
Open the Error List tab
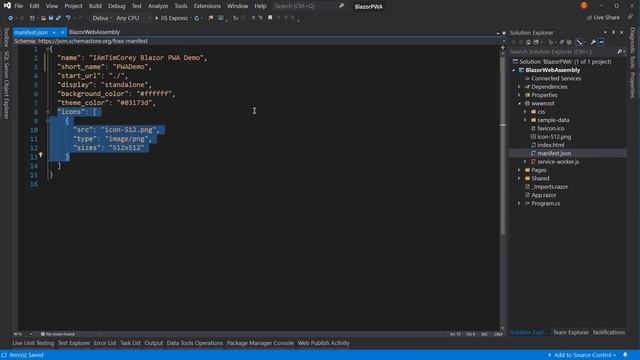[105, 343]
